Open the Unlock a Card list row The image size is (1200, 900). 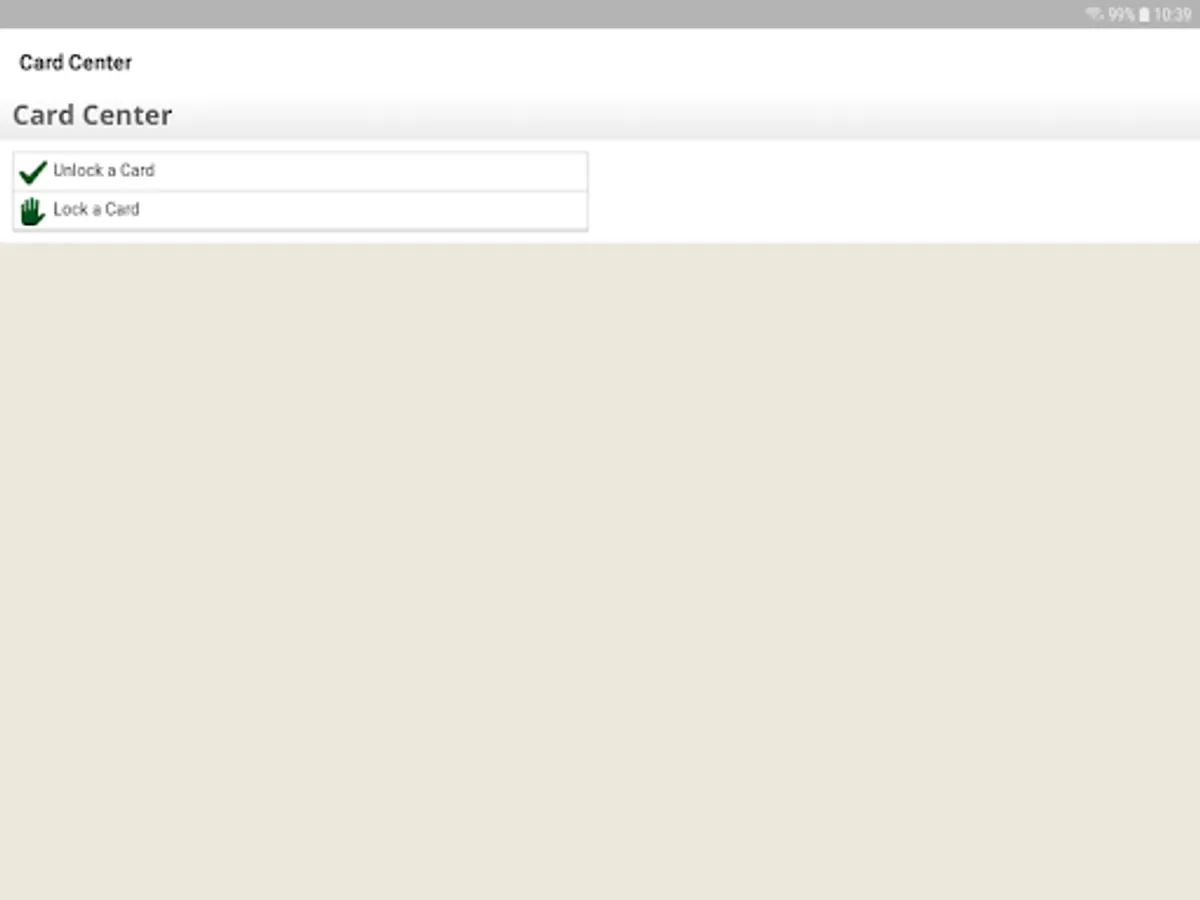(300, 171)
